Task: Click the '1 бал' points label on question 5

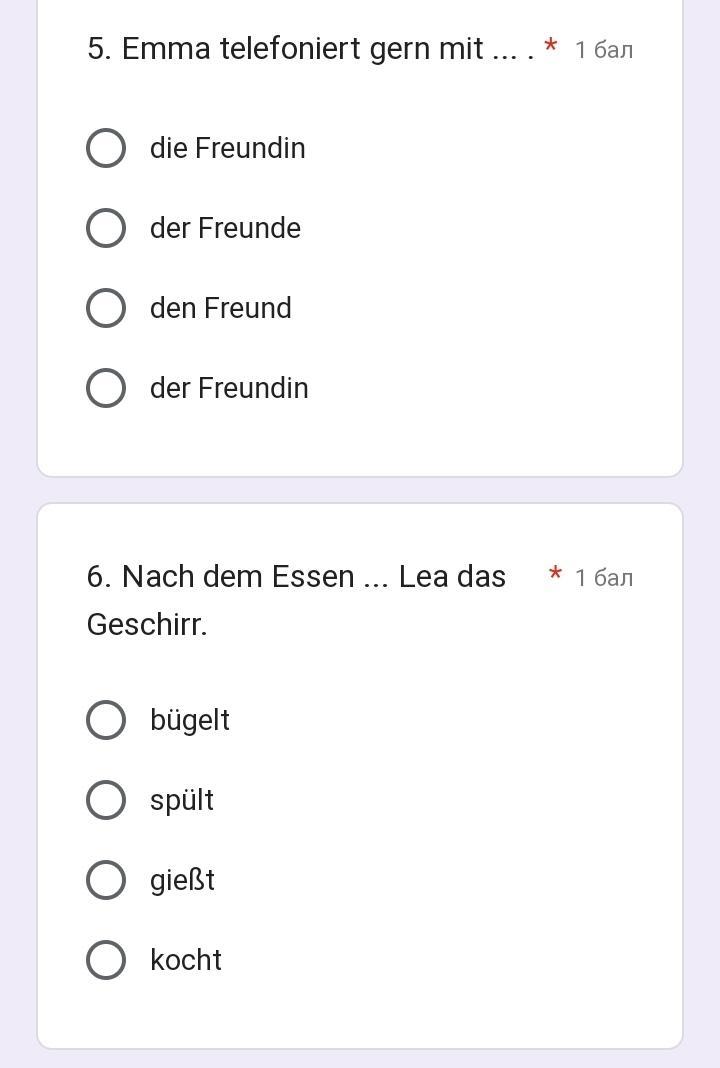Action: 604,50
